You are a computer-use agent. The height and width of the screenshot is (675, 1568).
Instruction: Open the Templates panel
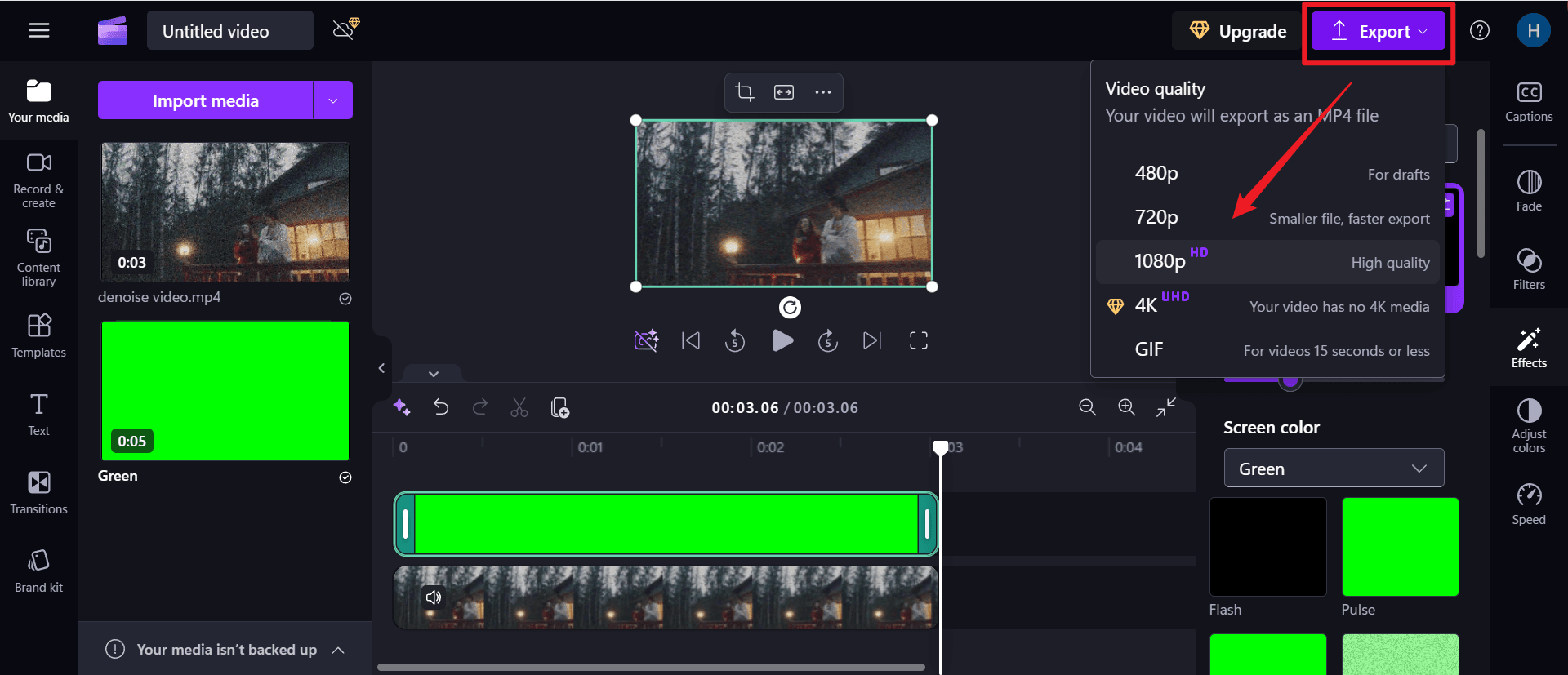[38, 336]
